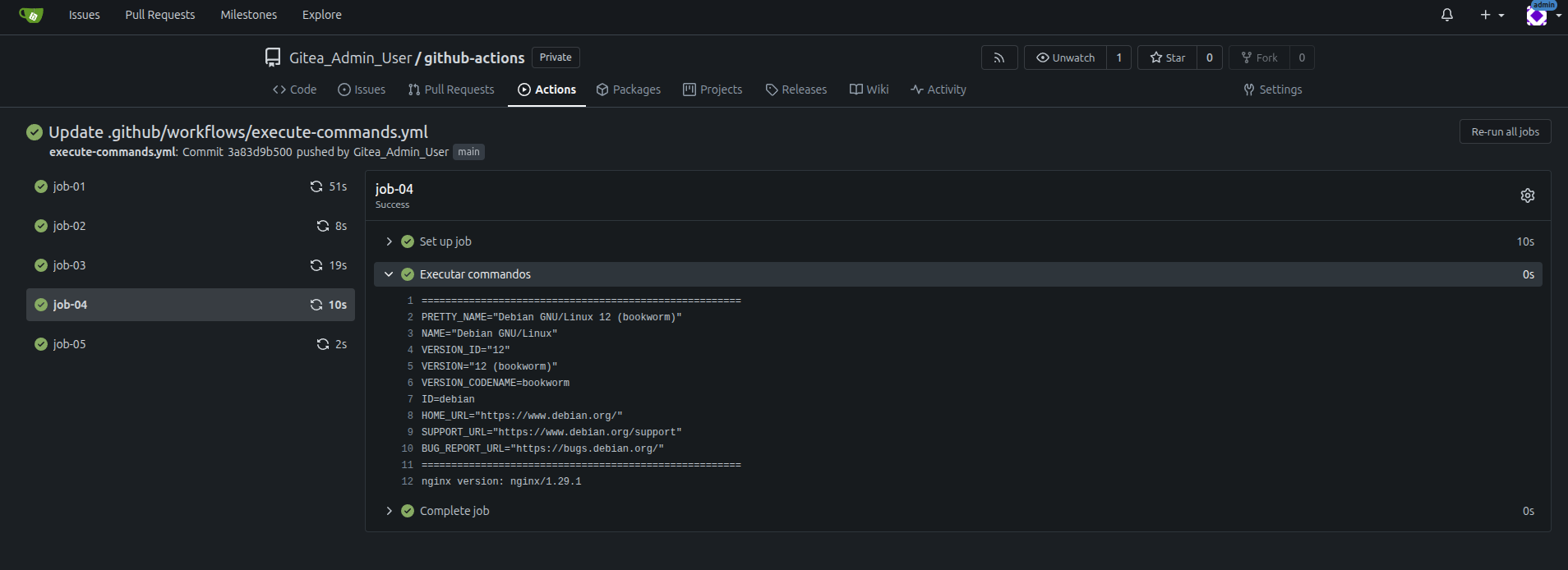Open the Packages tab
The image size is (1568, 570).
629,90
